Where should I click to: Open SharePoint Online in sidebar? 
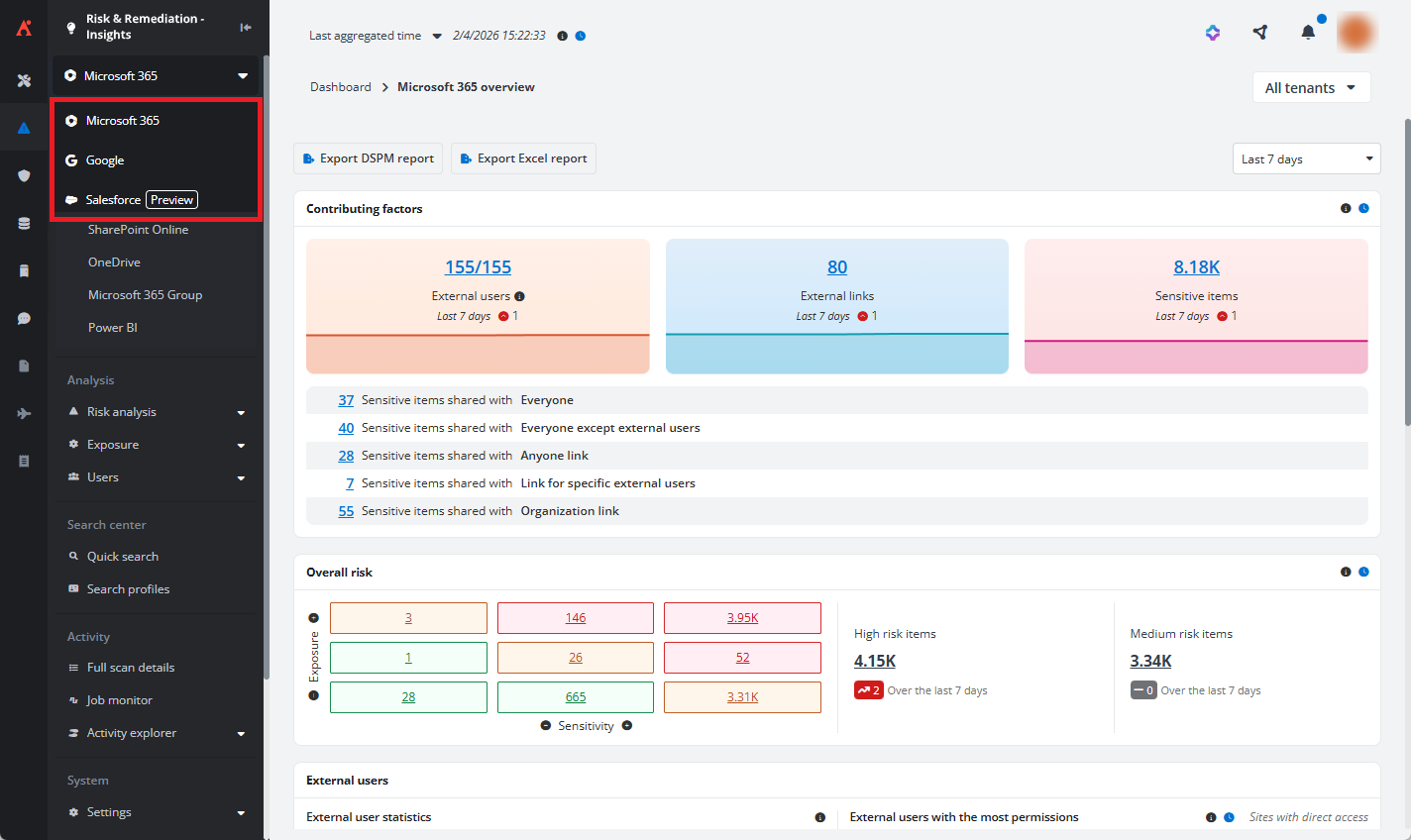pos(138,230)
